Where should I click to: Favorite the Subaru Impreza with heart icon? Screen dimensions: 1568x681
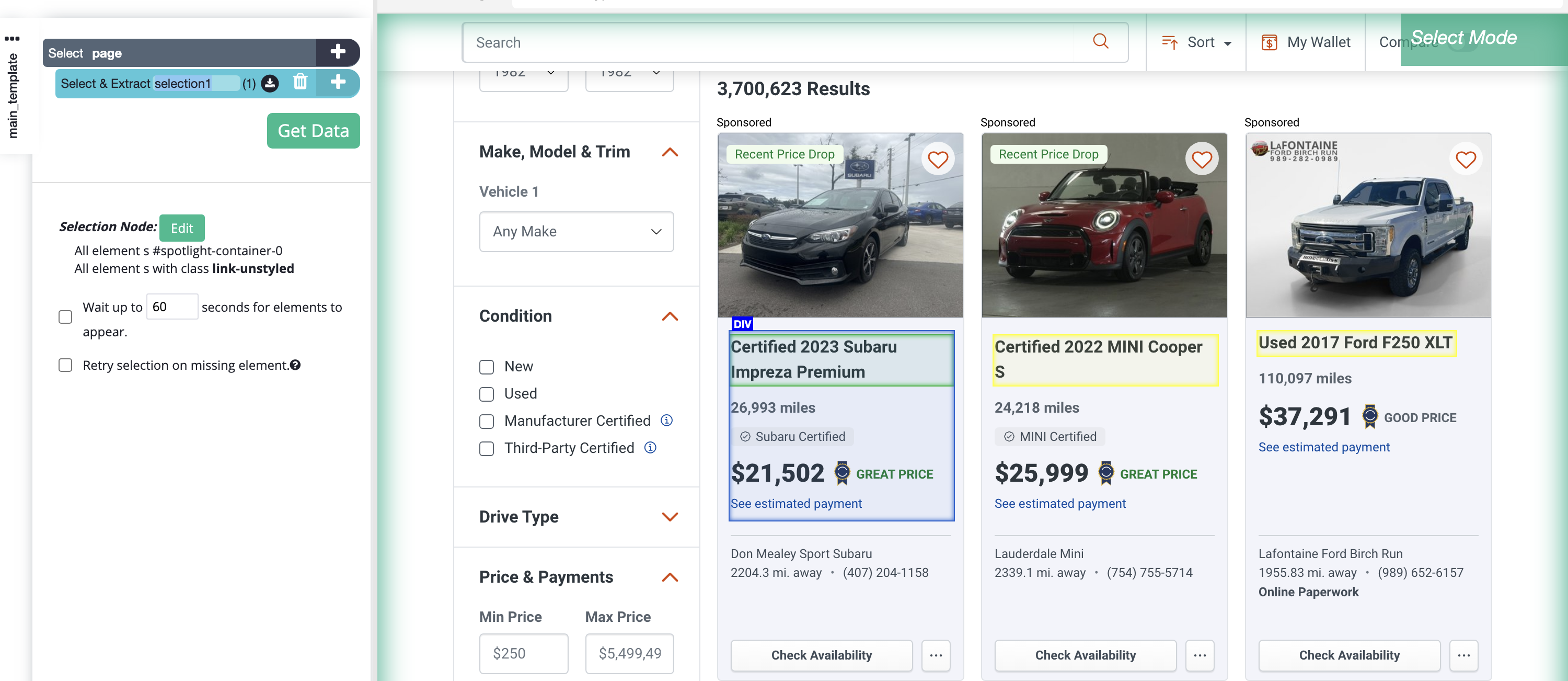click(937, 160)
